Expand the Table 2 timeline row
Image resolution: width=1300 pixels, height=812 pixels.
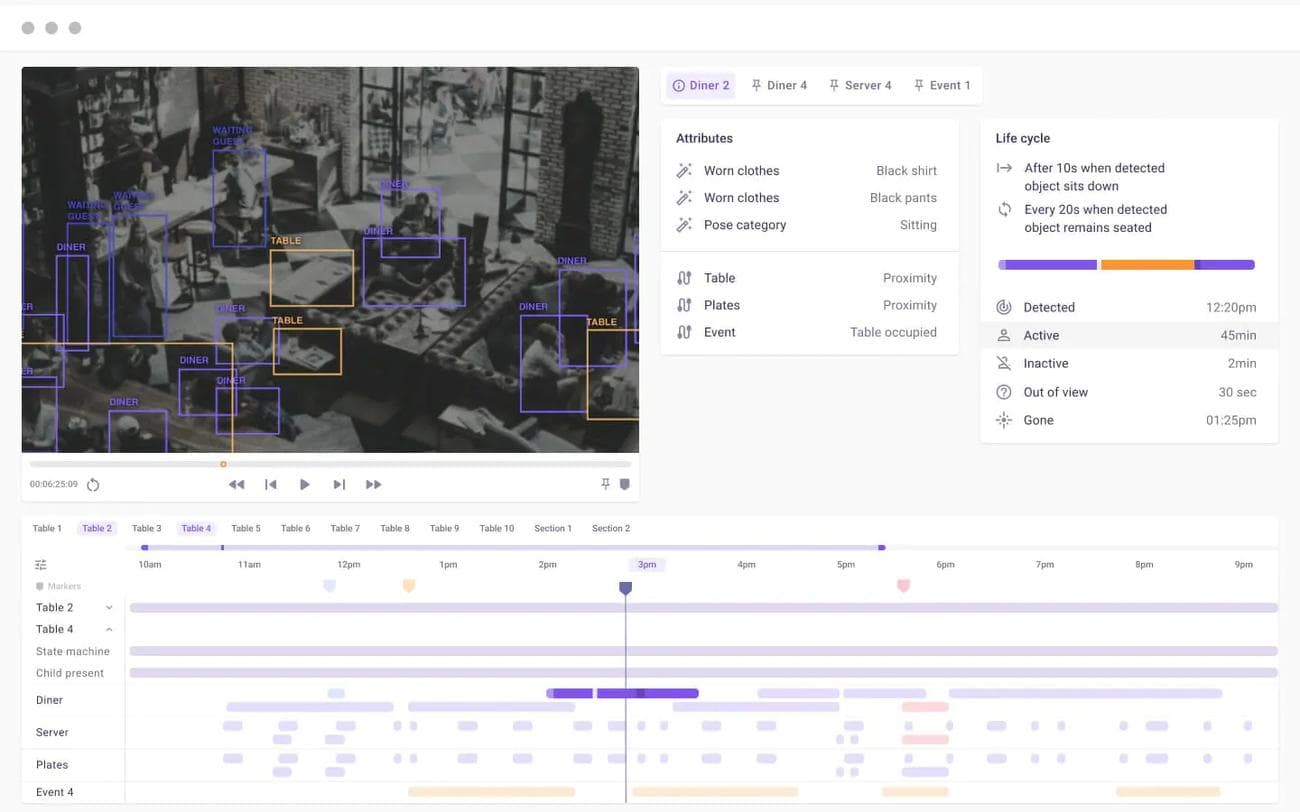tap(109, 608)
